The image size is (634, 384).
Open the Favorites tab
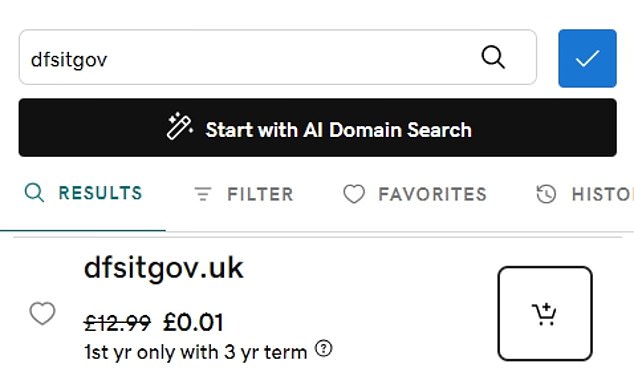pyautogui.click(x=415, y=194)
